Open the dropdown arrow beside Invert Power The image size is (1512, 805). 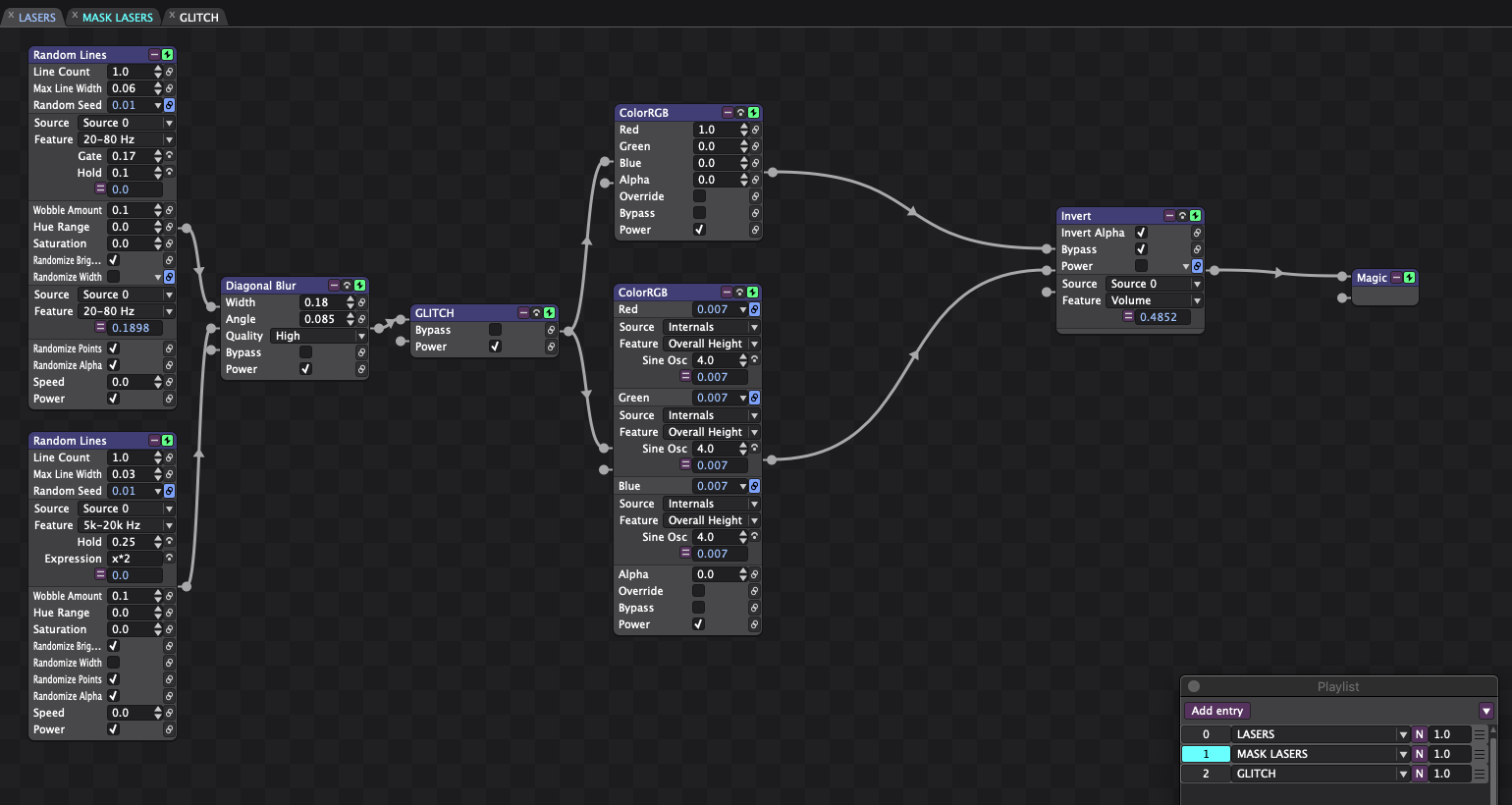click(x=1185, y=266)
